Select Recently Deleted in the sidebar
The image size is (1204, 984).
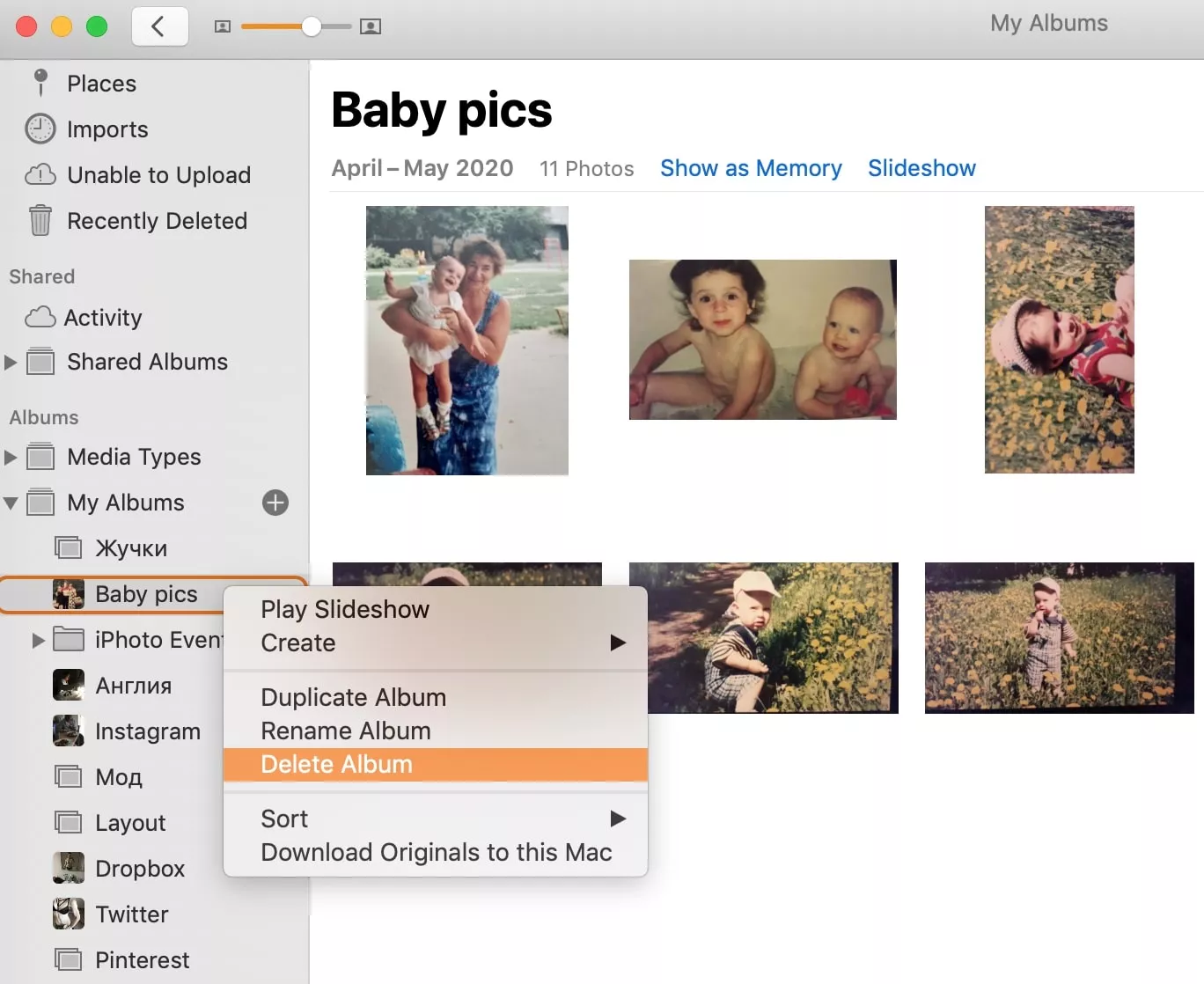point(157,221)
